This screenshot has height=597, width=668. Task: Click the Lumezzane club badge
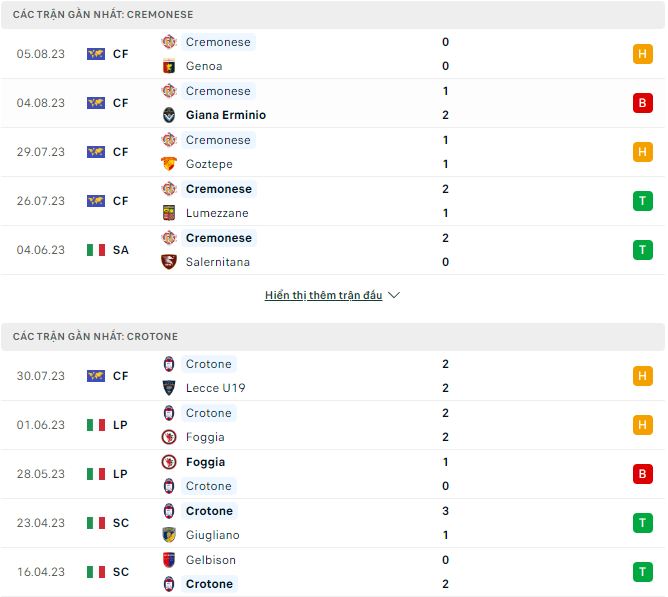[x=169, y=213]
